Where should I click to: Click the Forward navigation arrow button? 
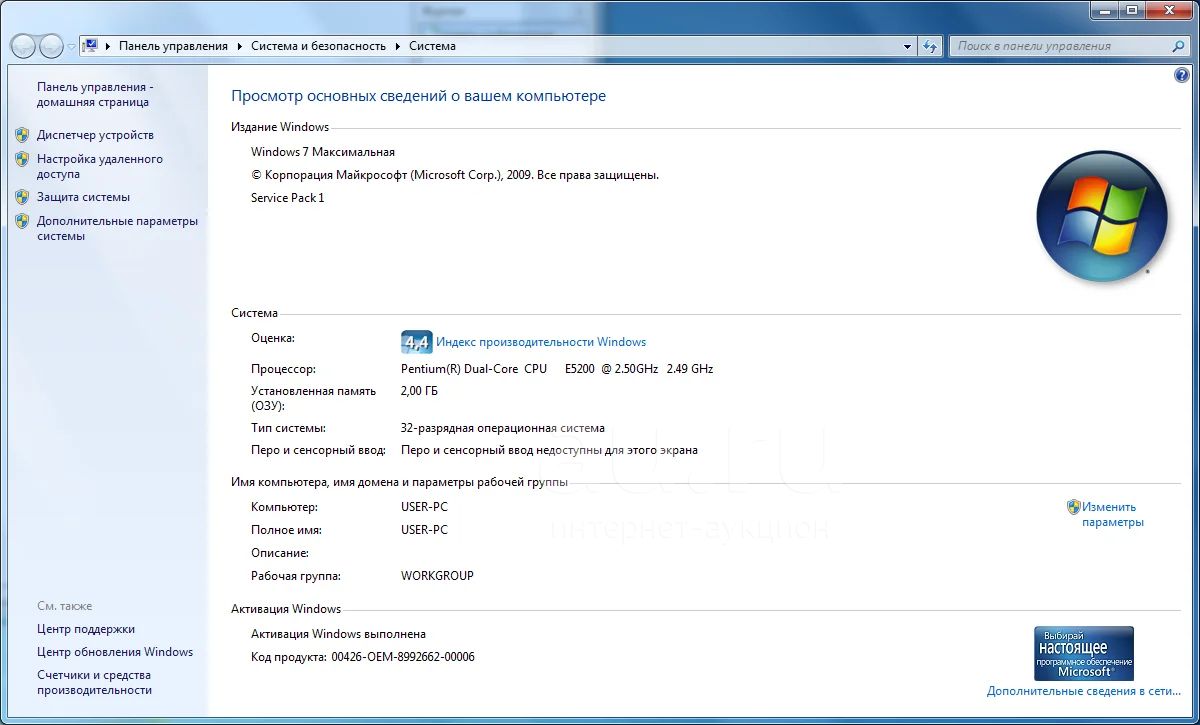(51, 46)
